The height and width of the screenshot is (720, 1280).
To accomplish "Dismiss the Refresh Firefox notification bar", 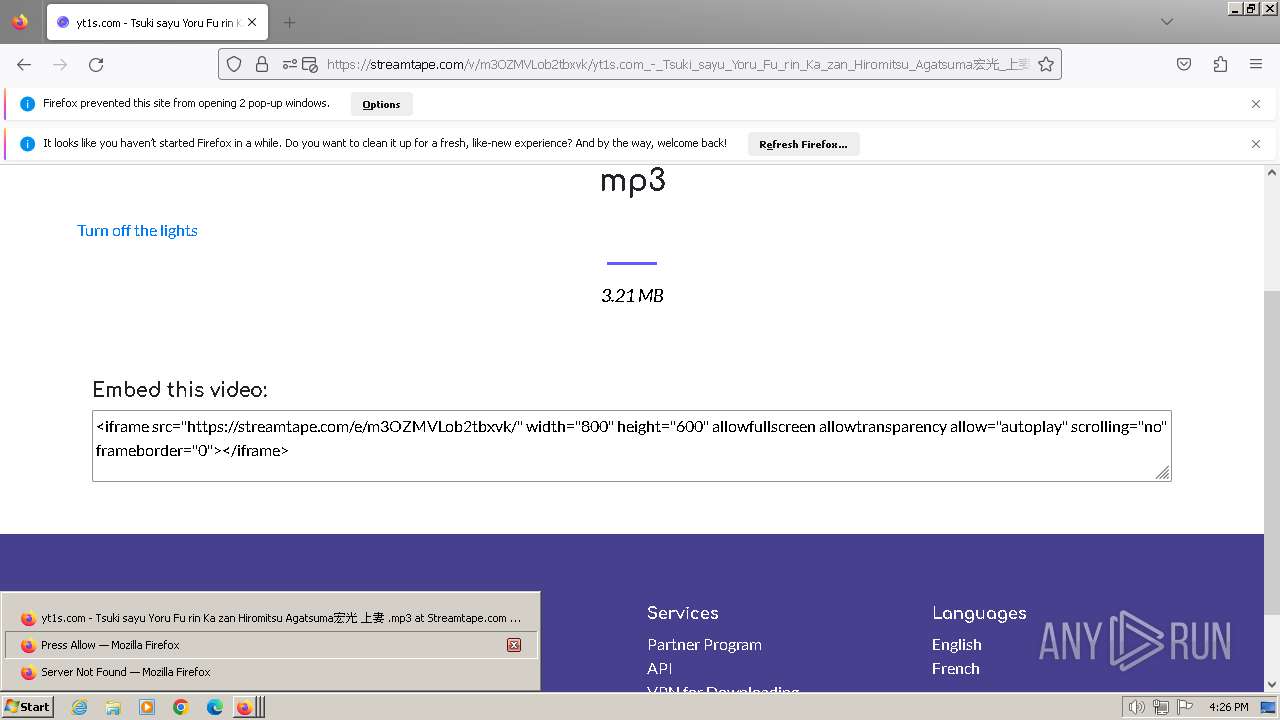I will [x=1256, y=144].
